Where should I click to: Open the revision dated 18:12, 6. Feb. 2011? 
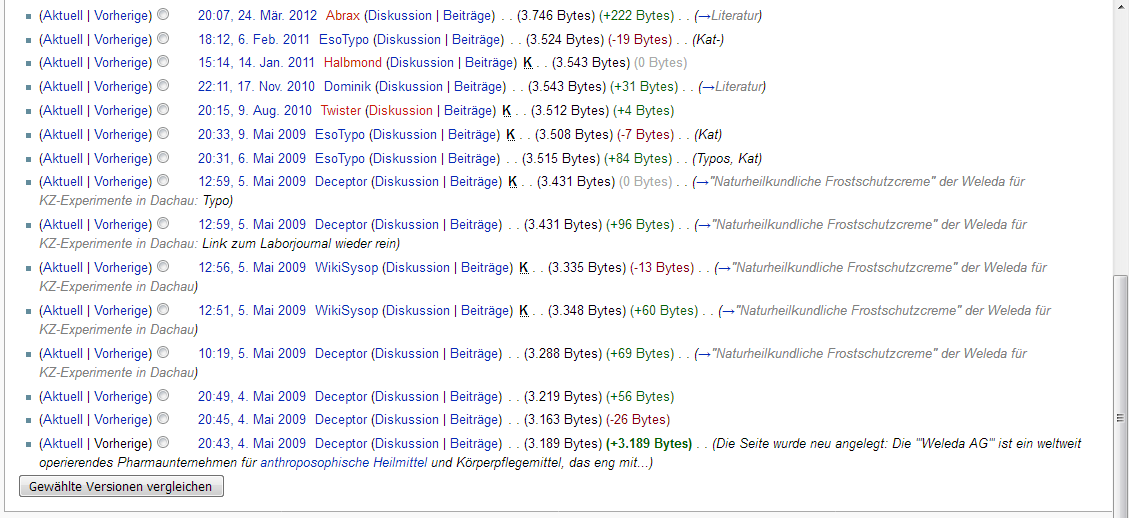coord(253,40)
